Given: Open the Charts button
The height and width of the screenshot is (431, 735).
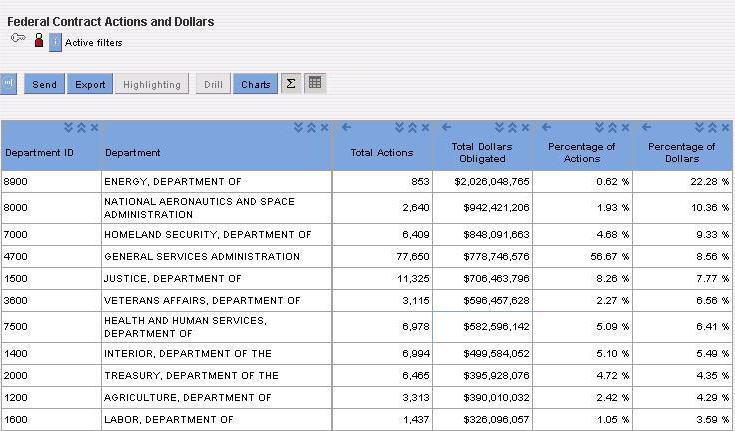Looking at the screenshot, I should pyautogui.click(x=255, y=84).
